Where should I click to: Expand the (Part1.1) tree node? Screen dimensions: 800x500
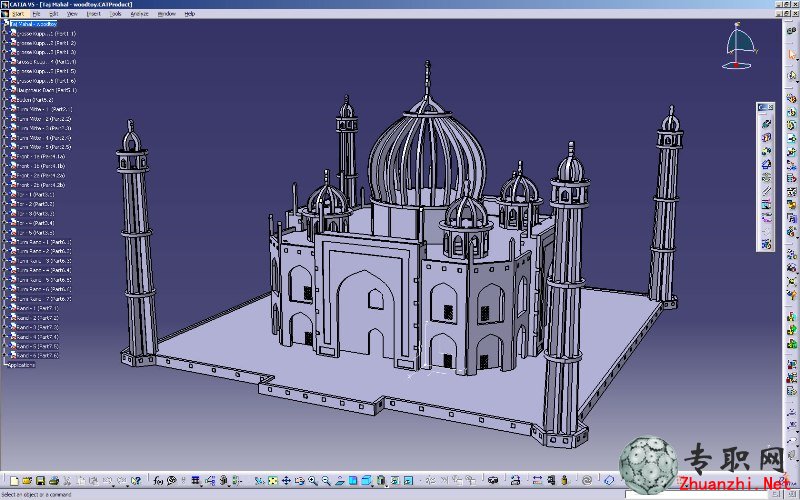tap(5, 34)
